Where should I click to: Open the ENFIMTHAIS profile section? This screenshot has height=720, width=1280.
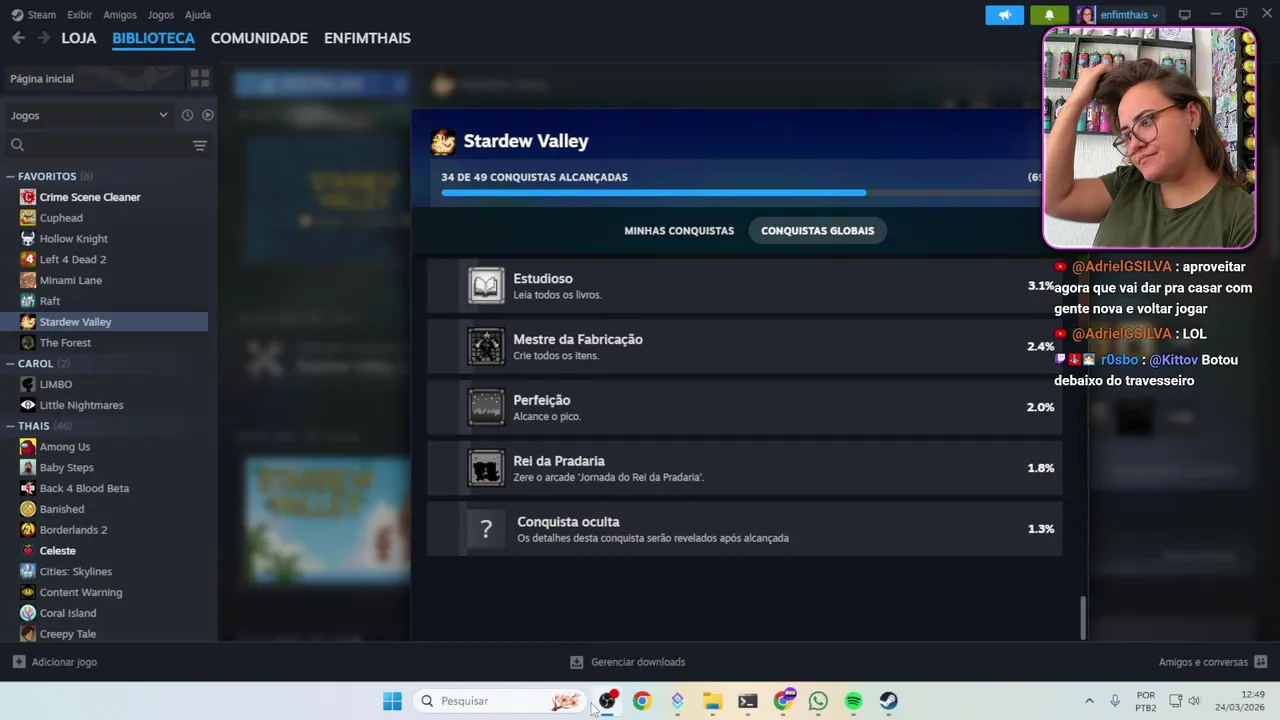point(367,38)
